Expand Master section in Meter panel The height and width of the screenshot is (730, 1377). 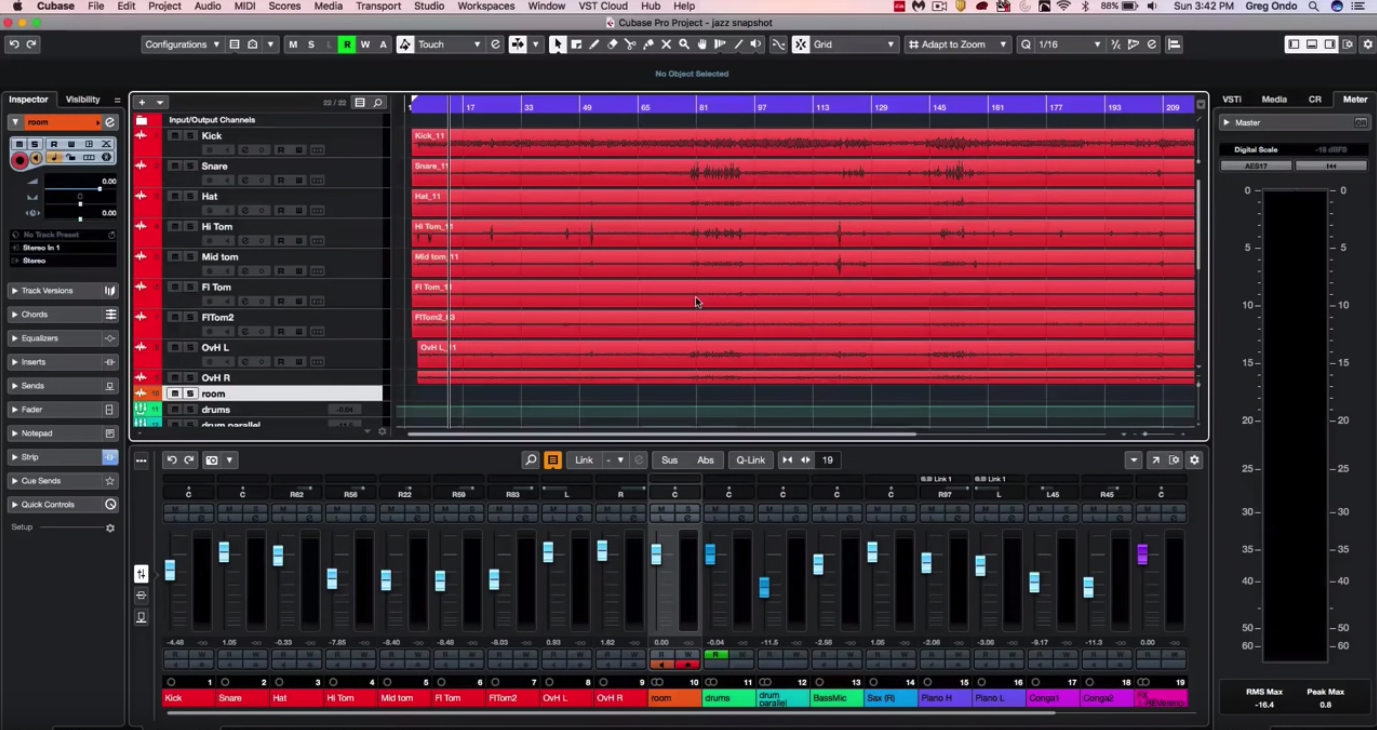pos(1227,123)
